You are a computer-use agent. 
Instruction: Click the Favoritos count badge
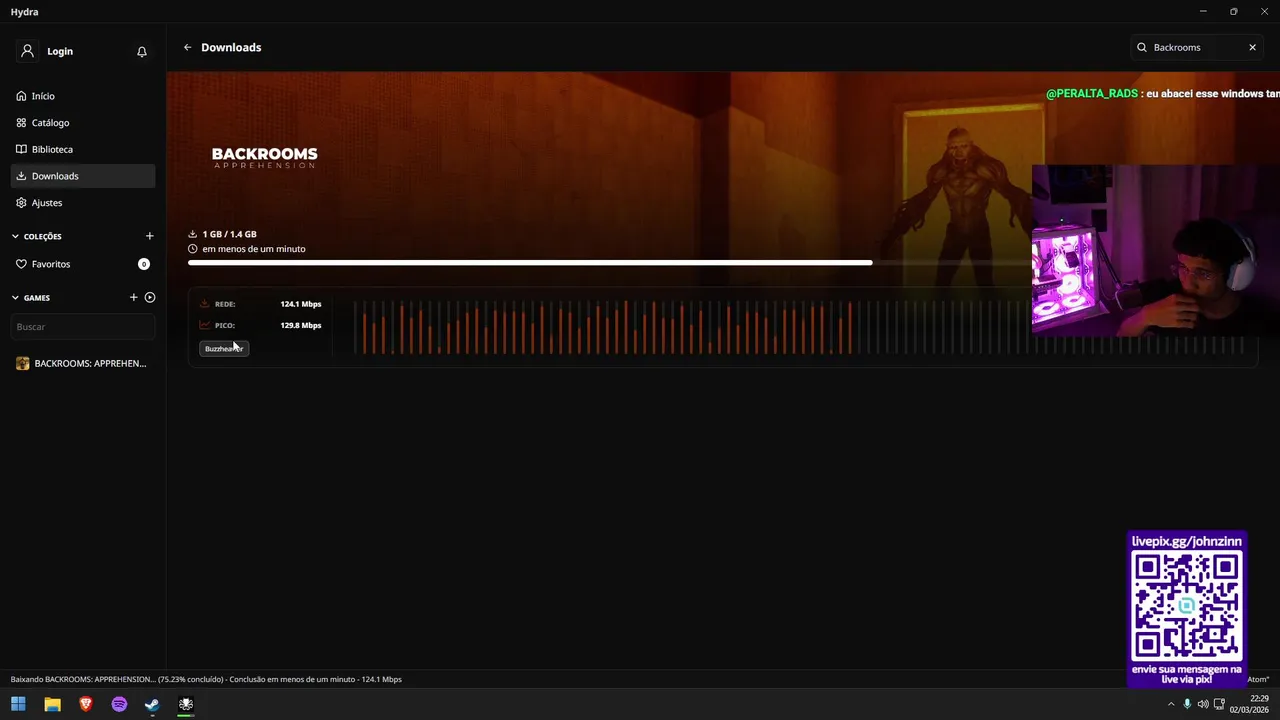click(x=144, y=264)
